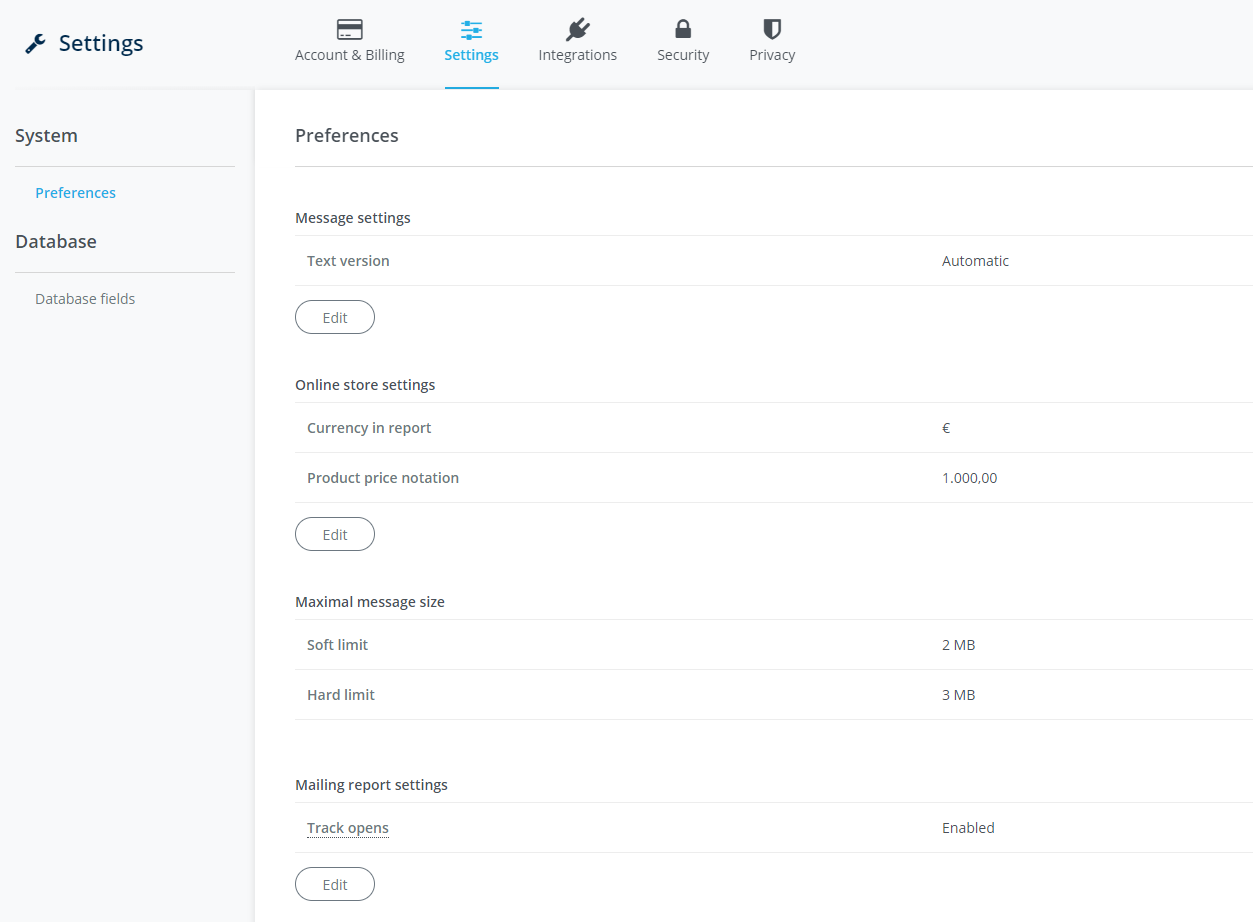Click the shield Privacy icon

[x=772, y=29]
